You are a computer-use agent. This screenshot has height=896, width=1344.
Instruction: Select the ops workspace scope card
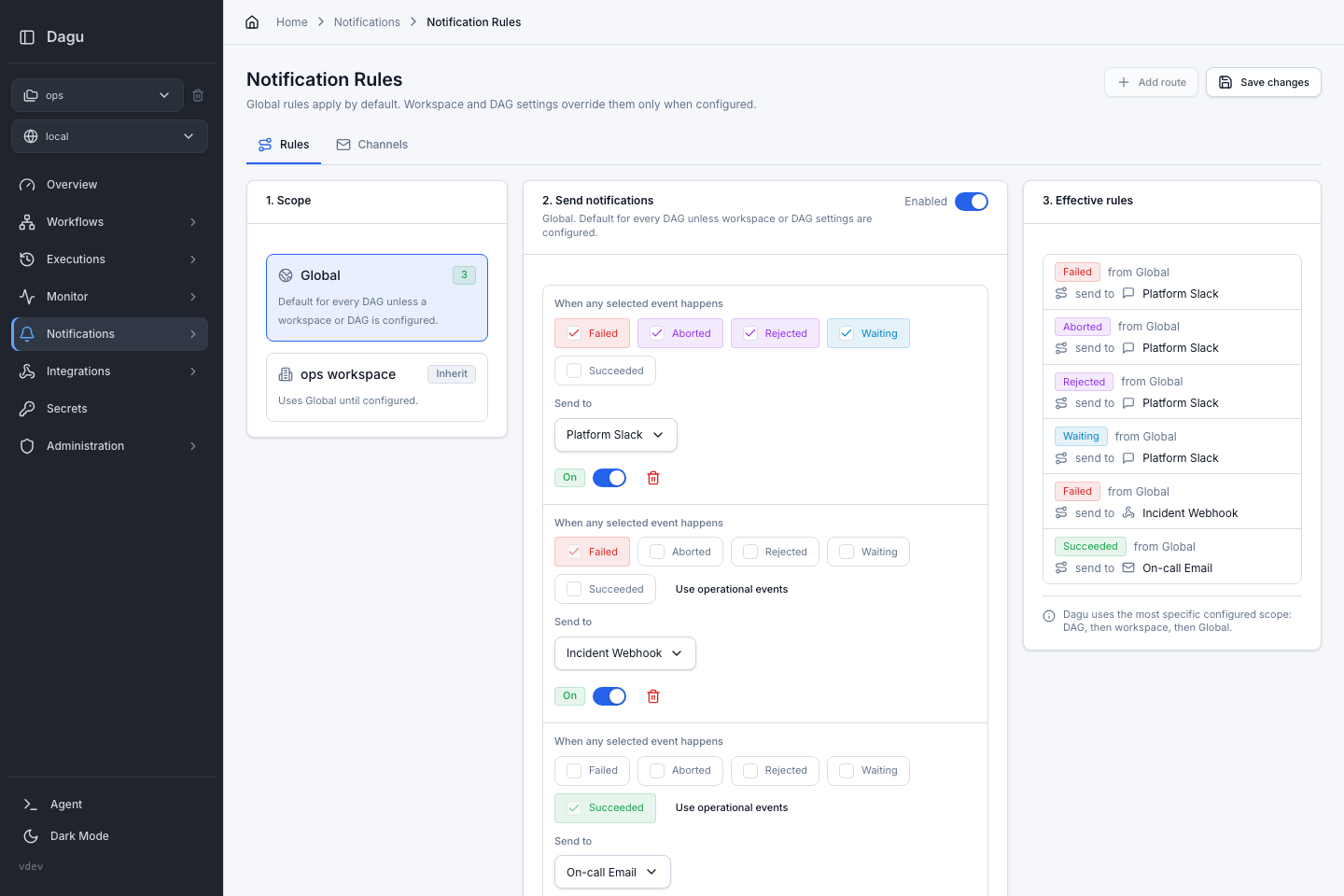pos(377,387)
